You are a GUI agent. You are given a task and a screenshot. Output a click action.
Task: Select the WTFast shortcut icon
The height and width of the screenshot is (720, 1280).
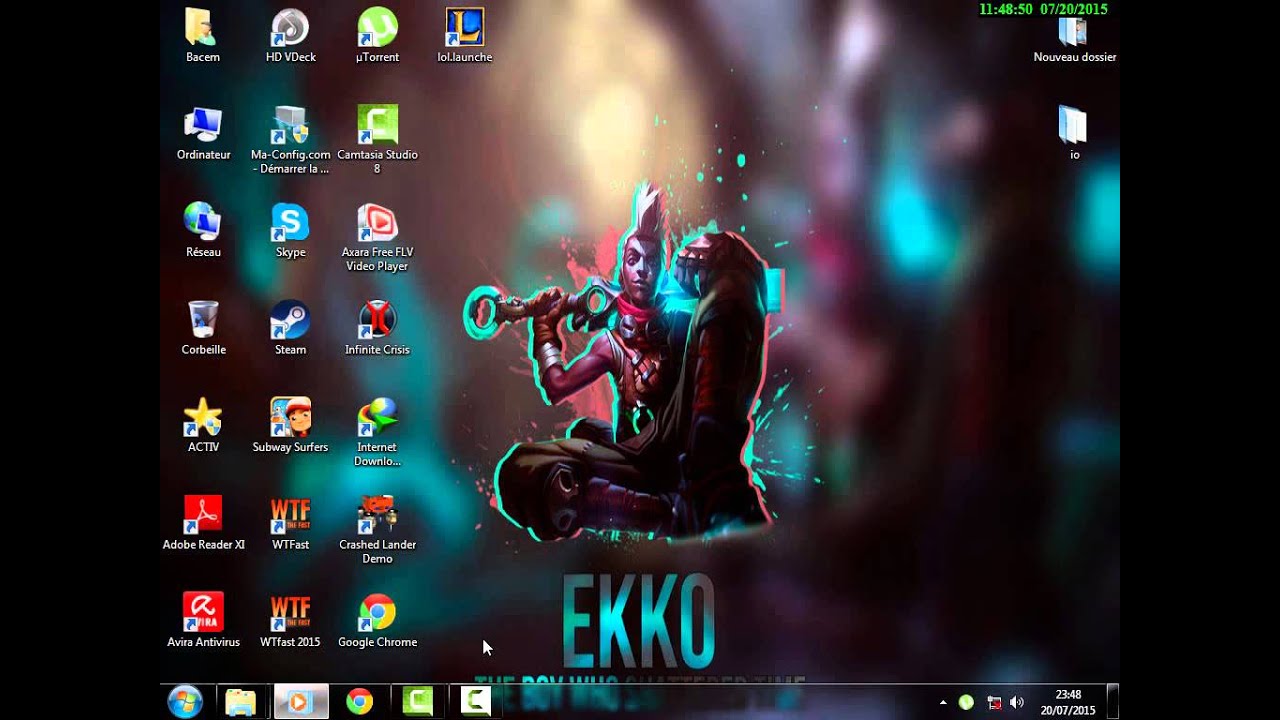click(x=290, y=523)
